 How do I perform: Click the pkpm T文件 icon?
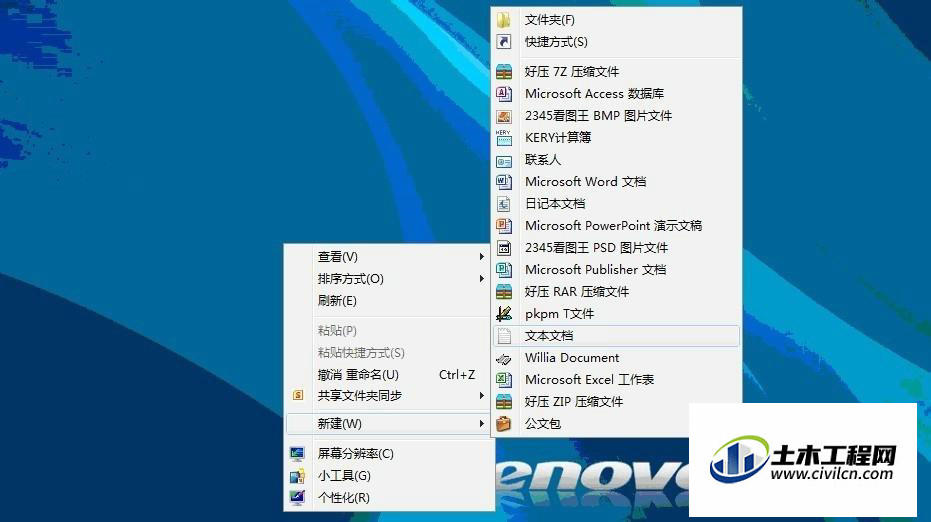click(504, 314)
